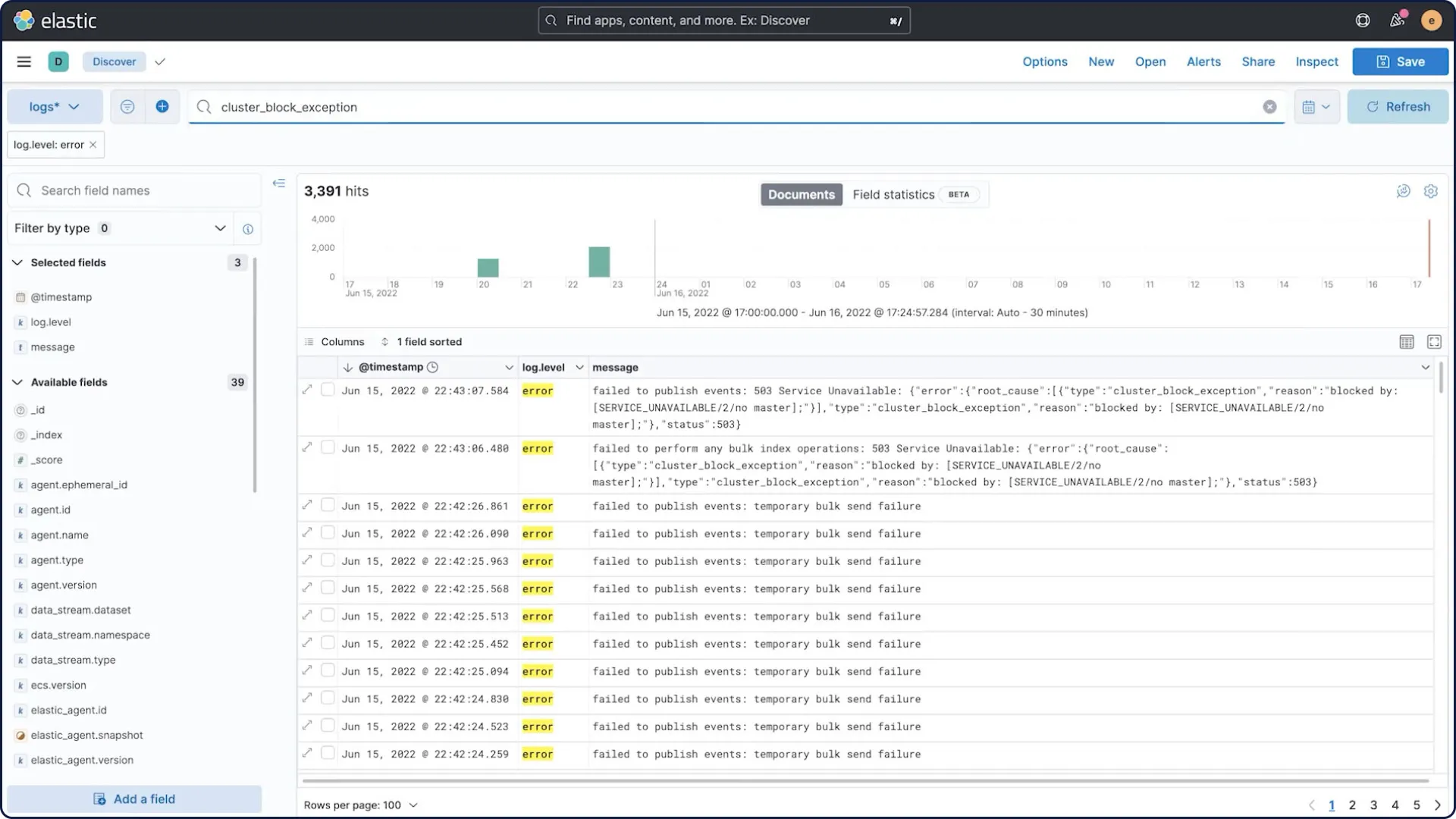Select checkbox for 22:43:06.480 row

[x=328, y=447]
